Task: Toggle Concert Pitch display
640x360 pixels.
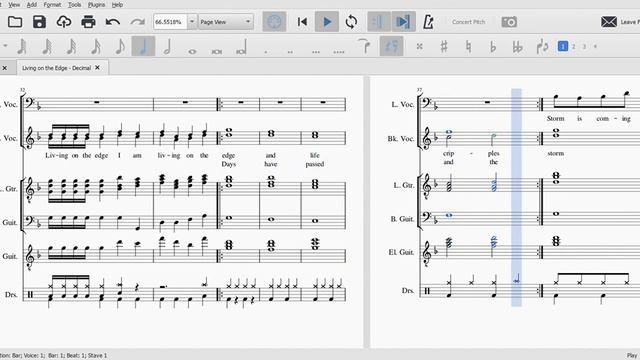Action: [x=469, y=22]
